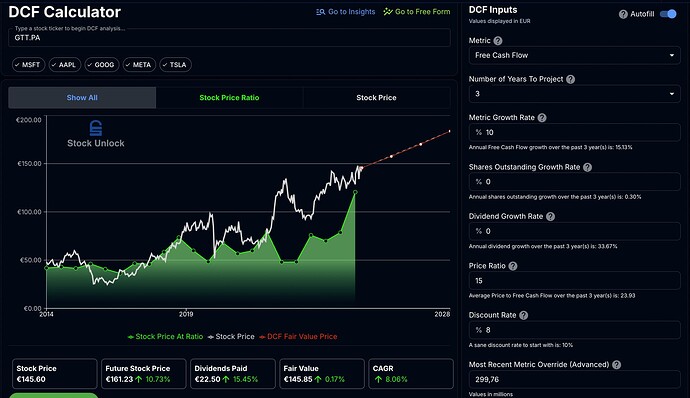Select the AAPL ticker chip
690x398 pixels.
tap(65, 65)
